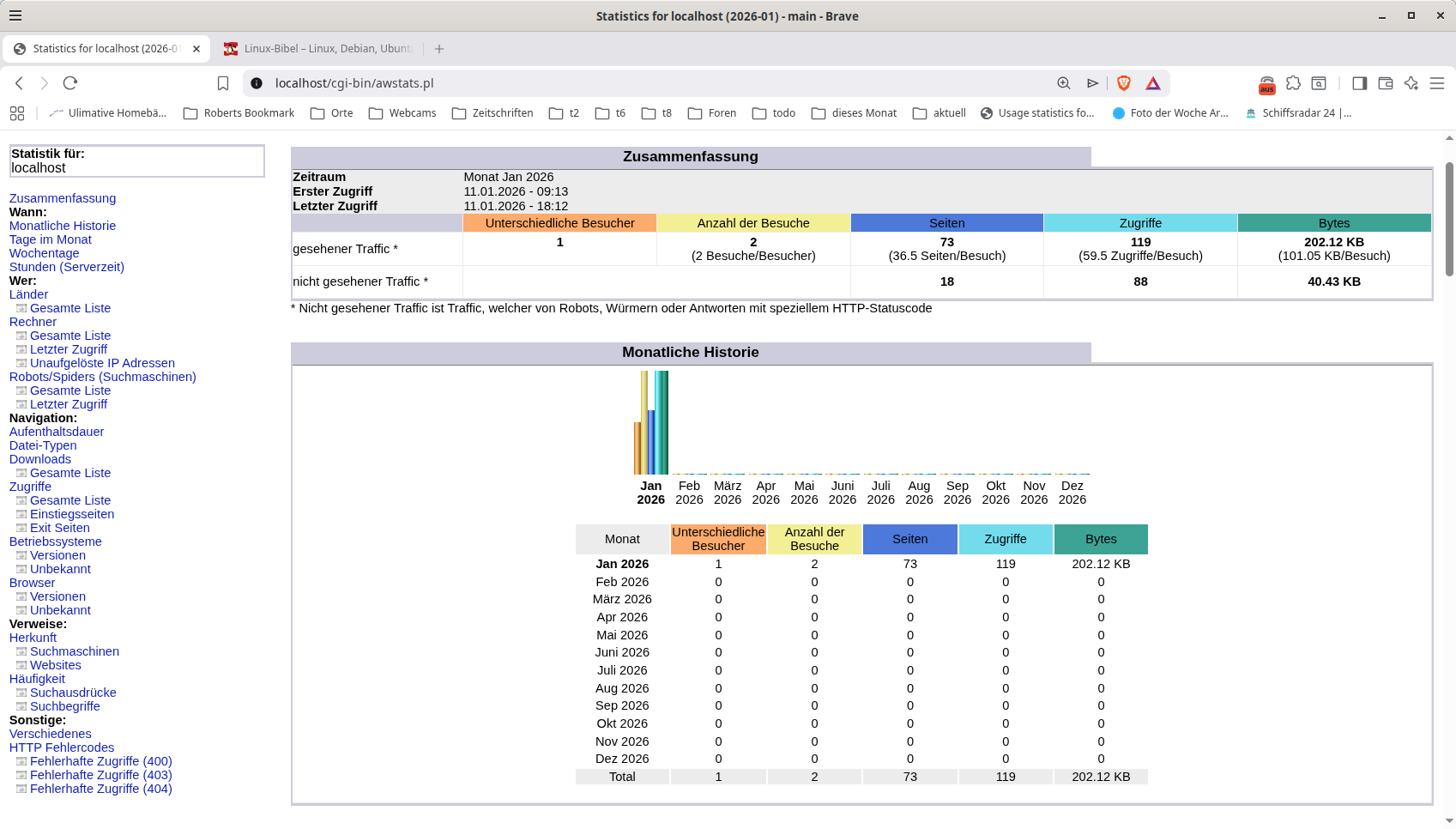Click the page vertical scrollbar
Viewport: 1456px width, 829px height.
pos(1449,219)
